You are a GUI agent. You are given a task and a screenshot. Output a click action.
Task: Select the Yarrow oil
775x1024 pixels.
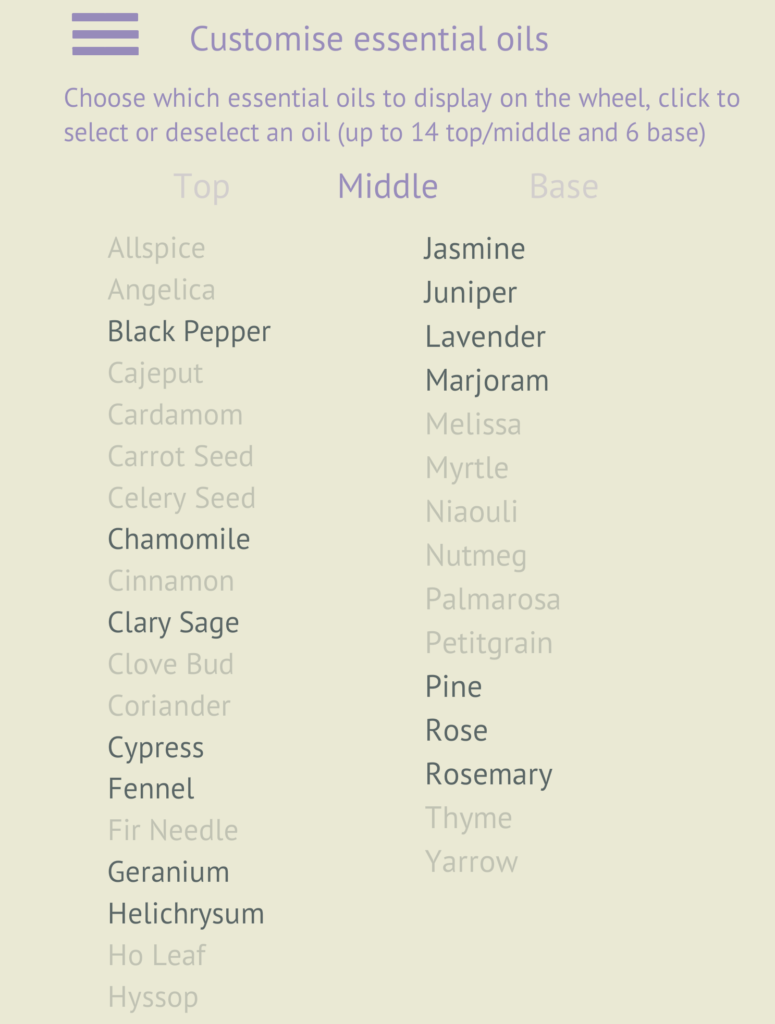point(471,862)
